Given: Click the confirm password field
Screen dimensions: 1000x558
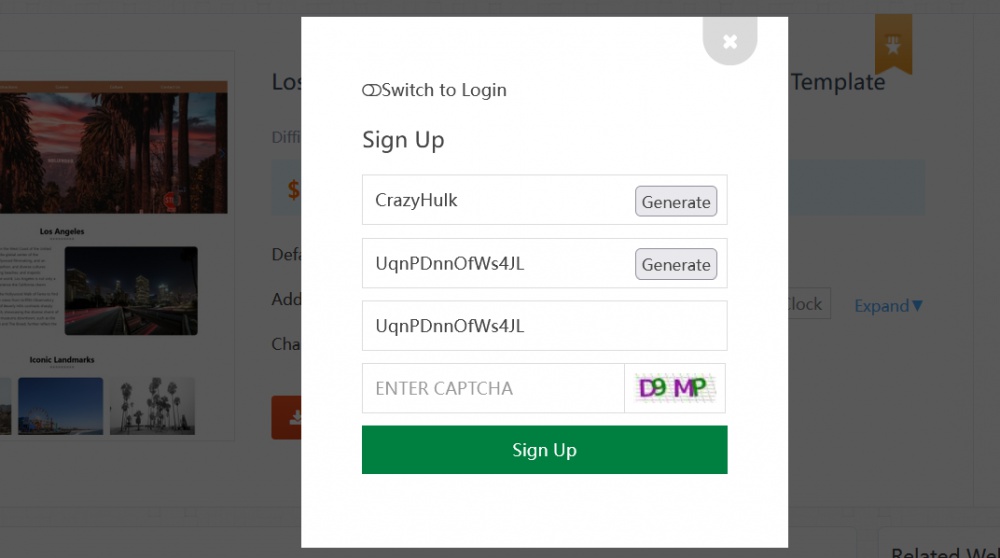Looking at the screenshot, I should point(544,325).
